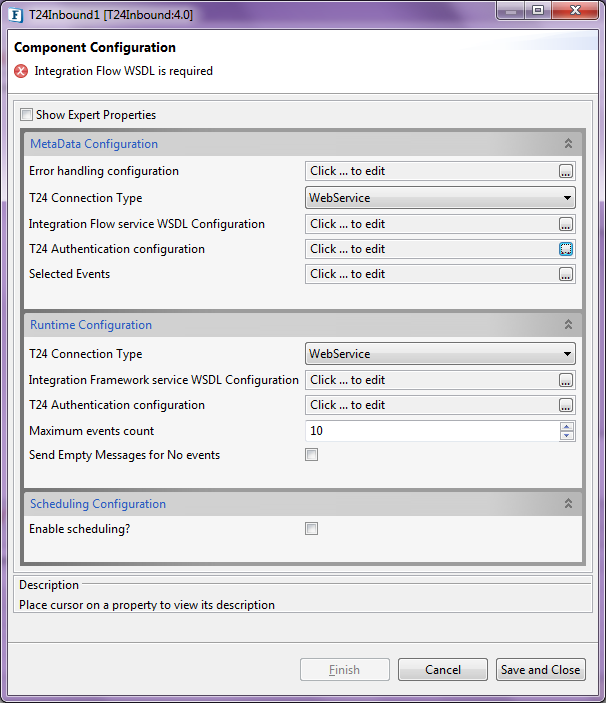The image size is (606, 703).
Task: Minimize the T24Inbound1 window
Action: point(511,11)
